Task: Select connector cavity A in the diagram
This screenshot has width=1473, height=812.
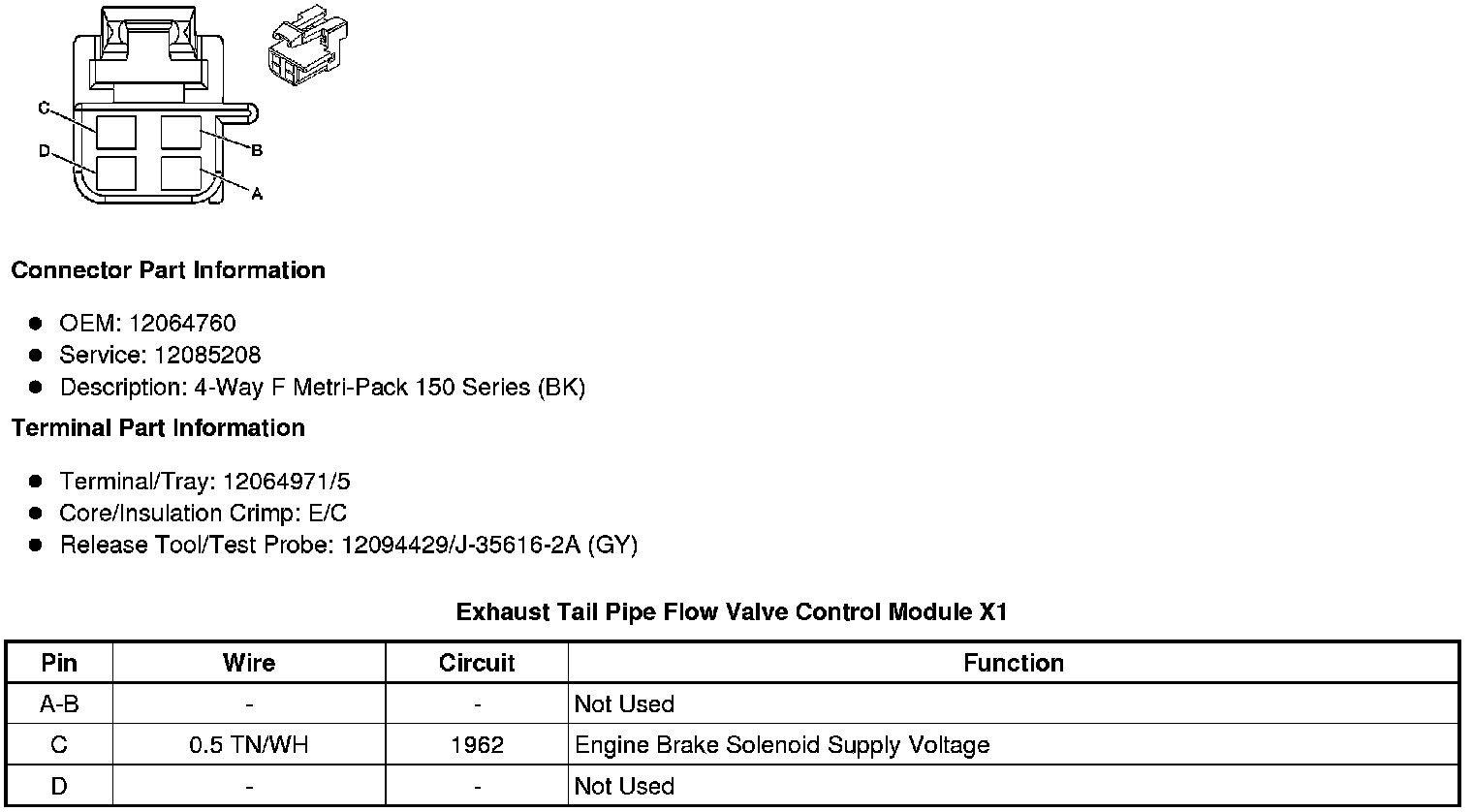Action: click(x=181, y=173)
